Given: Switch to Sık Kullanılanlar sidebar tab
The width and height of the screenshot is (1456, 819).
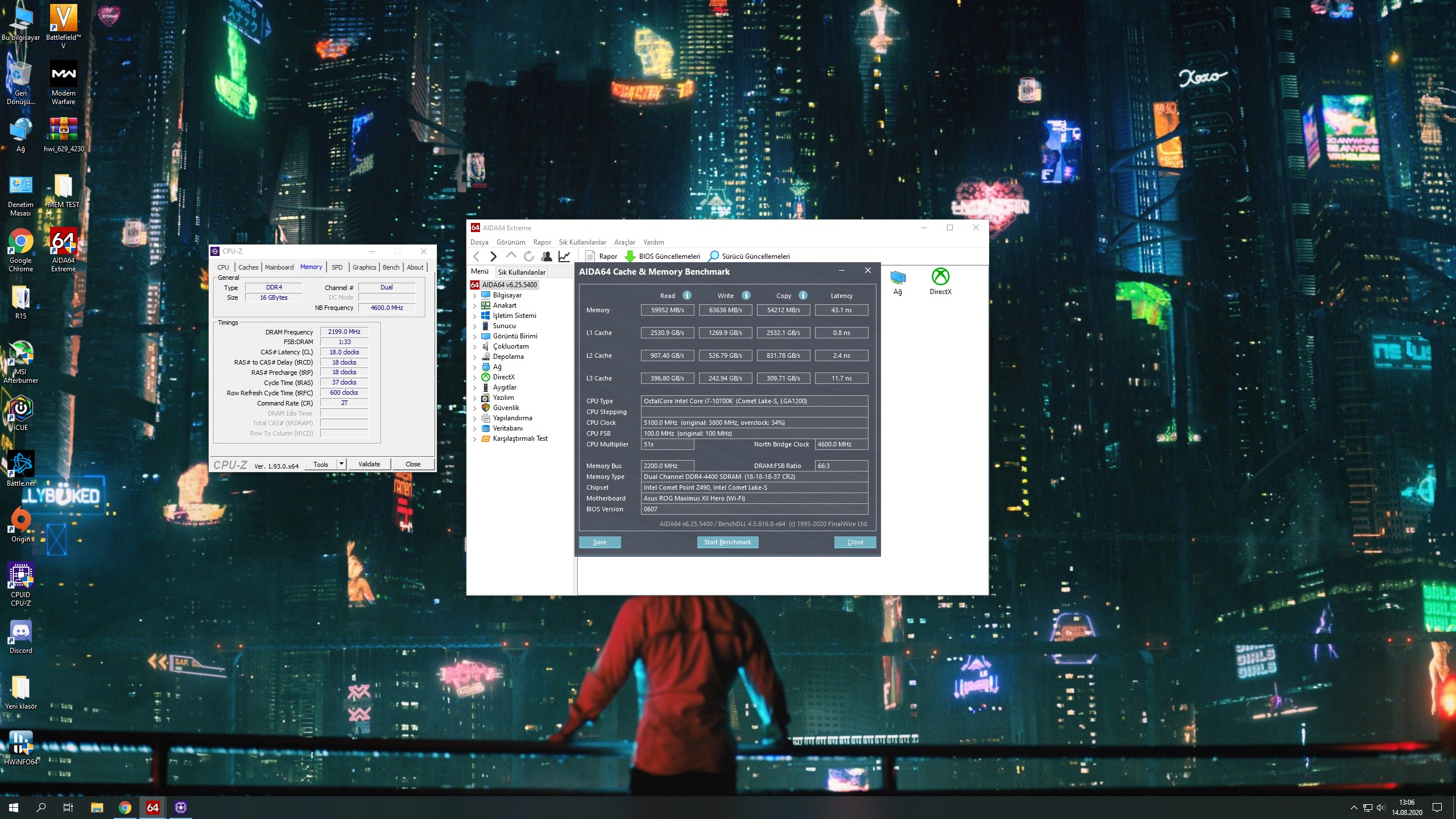Looking at the screenshot, I should tap(522, 272).
